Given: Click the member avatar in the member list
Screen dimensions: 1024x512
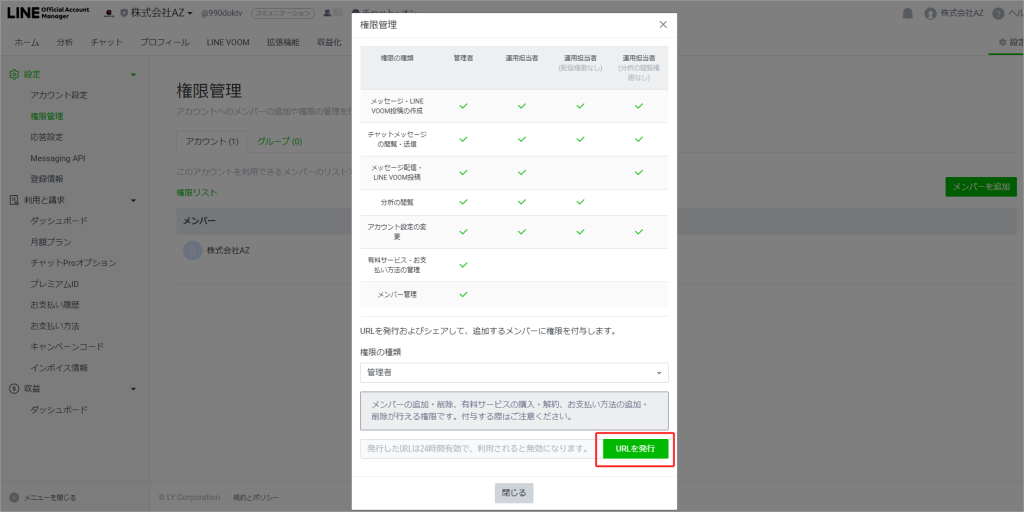Looking at the screenshot, I should point(192,250).
